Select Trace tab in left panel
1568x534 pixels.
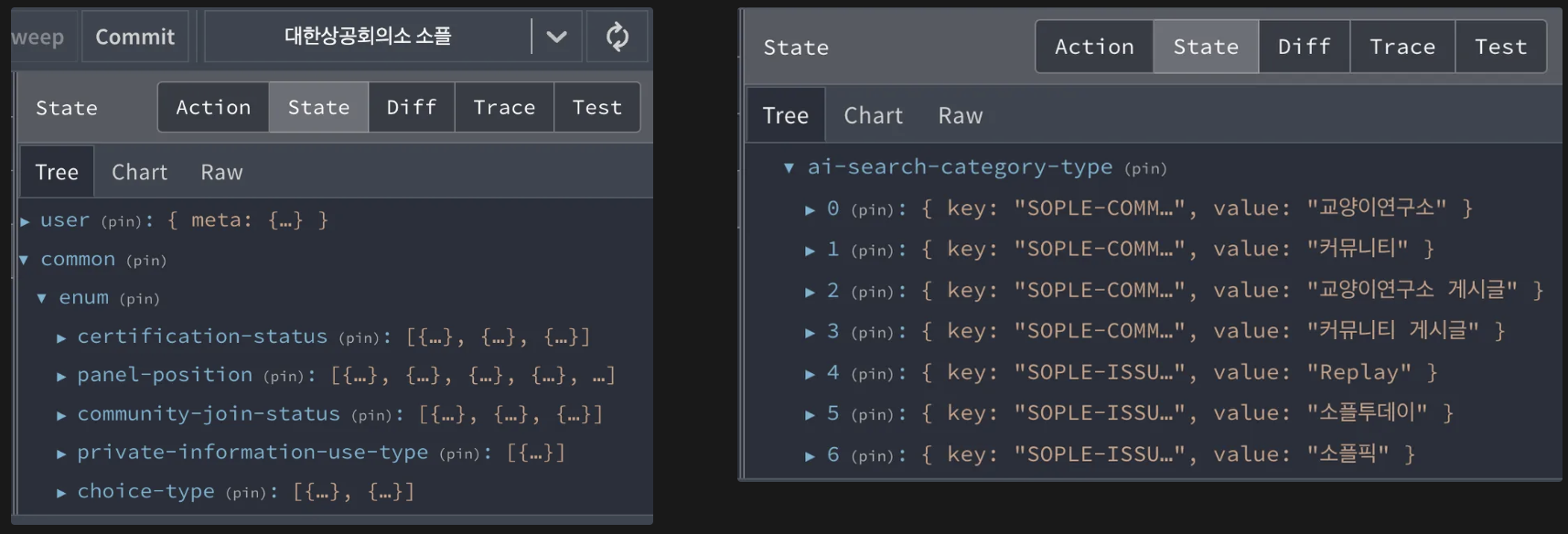[504, 108]
